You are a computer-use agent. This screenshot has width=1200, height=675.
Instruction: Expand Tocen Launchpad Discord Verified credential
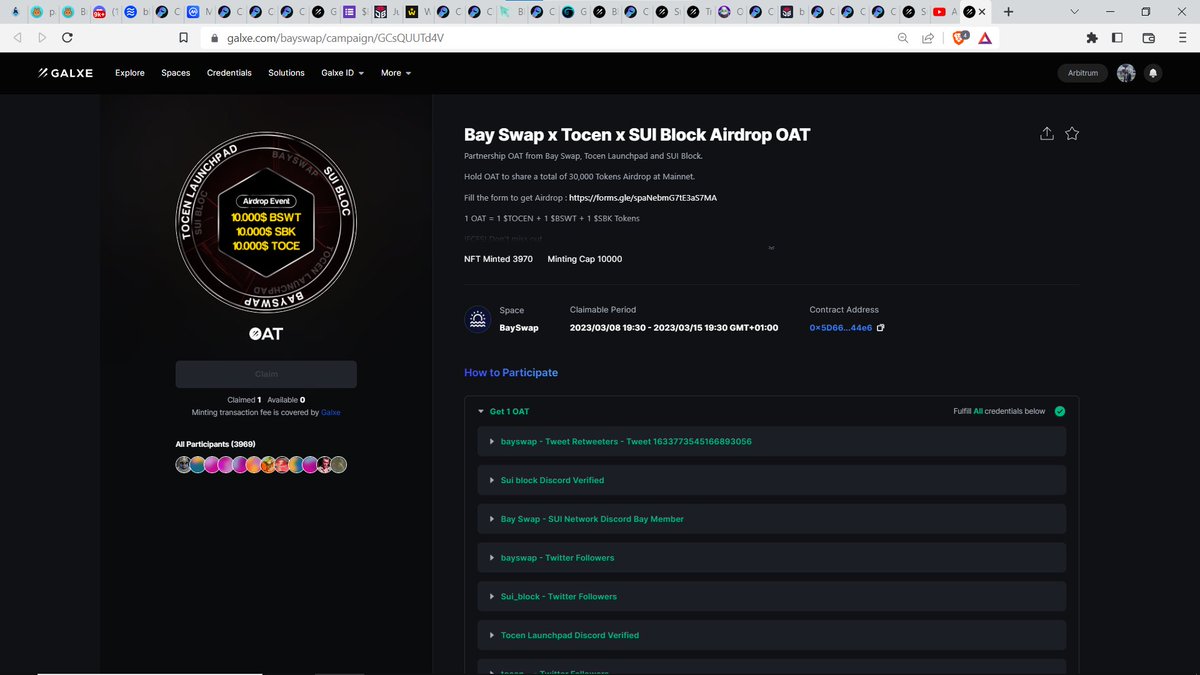pyautogui.click(x=771, y=635)
